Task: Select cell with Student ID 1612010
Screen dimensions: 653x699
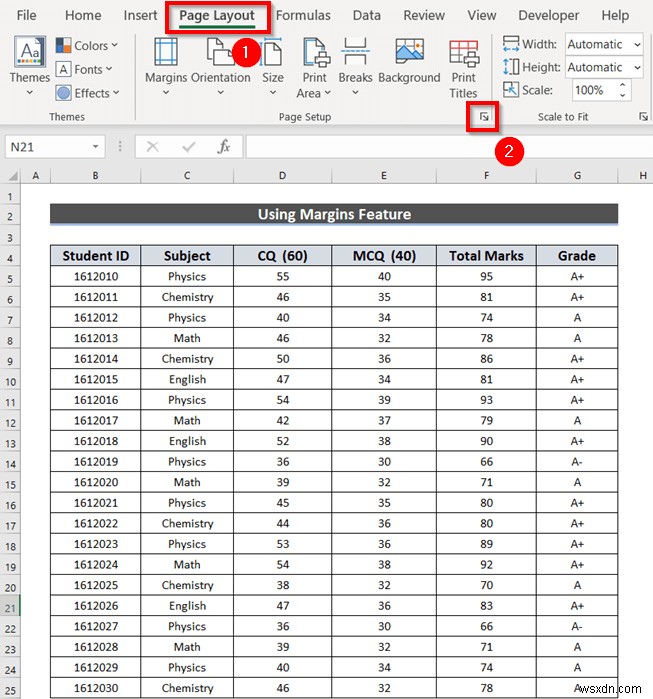Action: [95, 276]
